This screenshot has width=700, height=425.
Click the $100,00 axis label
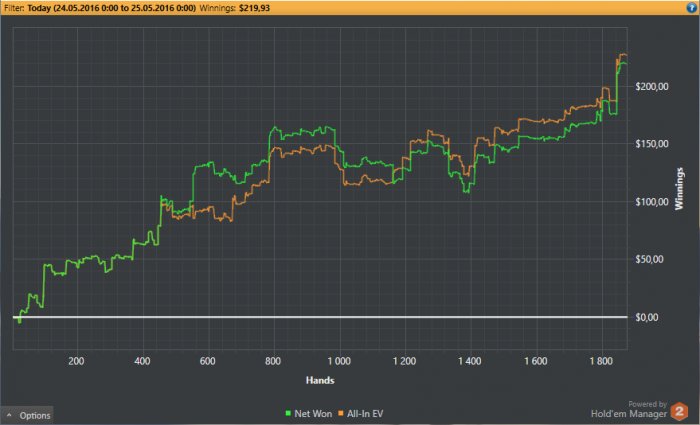tap(652, 202)
